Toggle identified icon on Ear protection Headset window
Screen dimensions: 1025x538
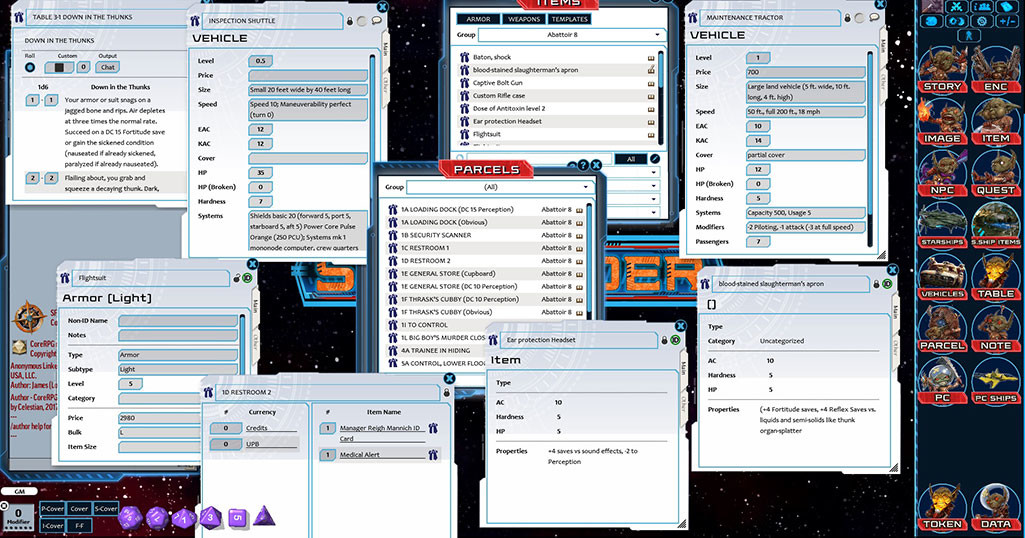pyautogui.click(x=675, y=341)
